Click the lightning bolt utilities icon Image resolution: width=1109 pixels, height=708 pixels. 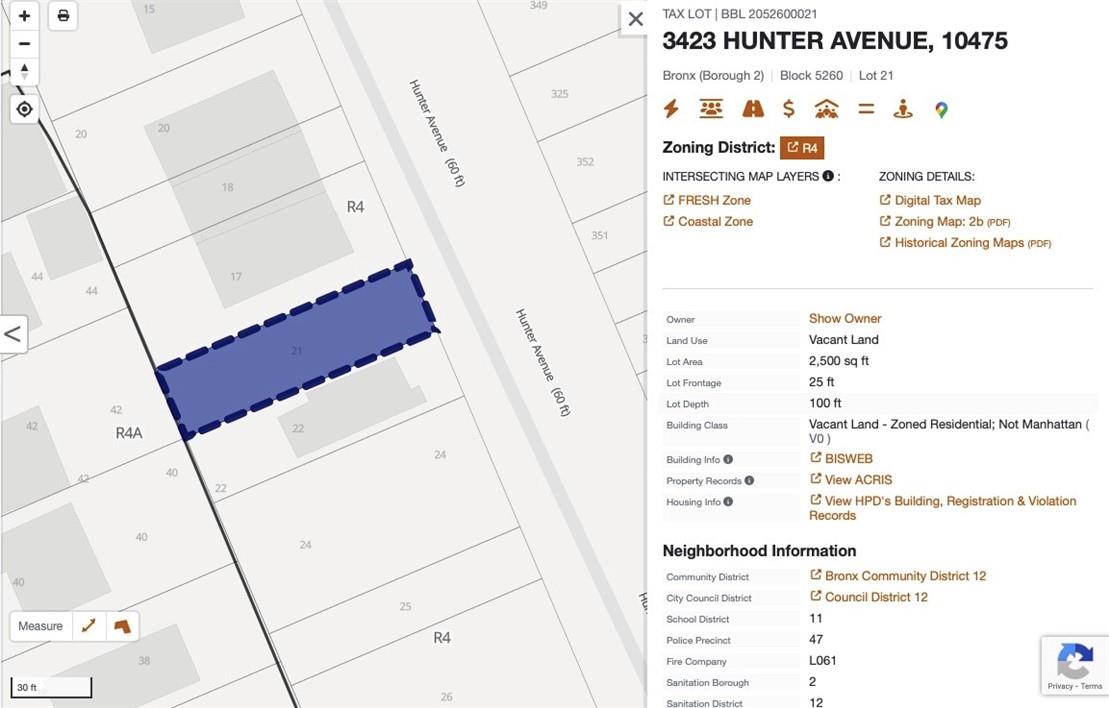click(x=670, y=108)
